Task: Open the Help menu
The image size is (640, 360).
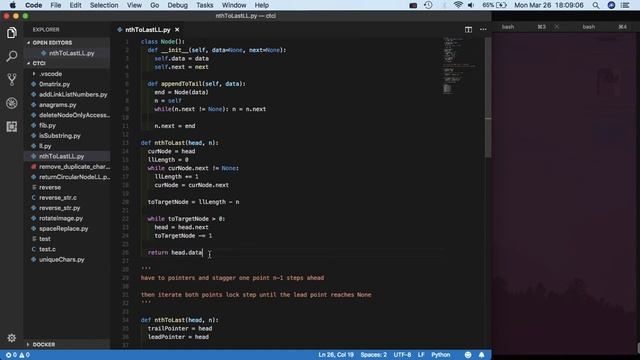Action: point(261,5)
